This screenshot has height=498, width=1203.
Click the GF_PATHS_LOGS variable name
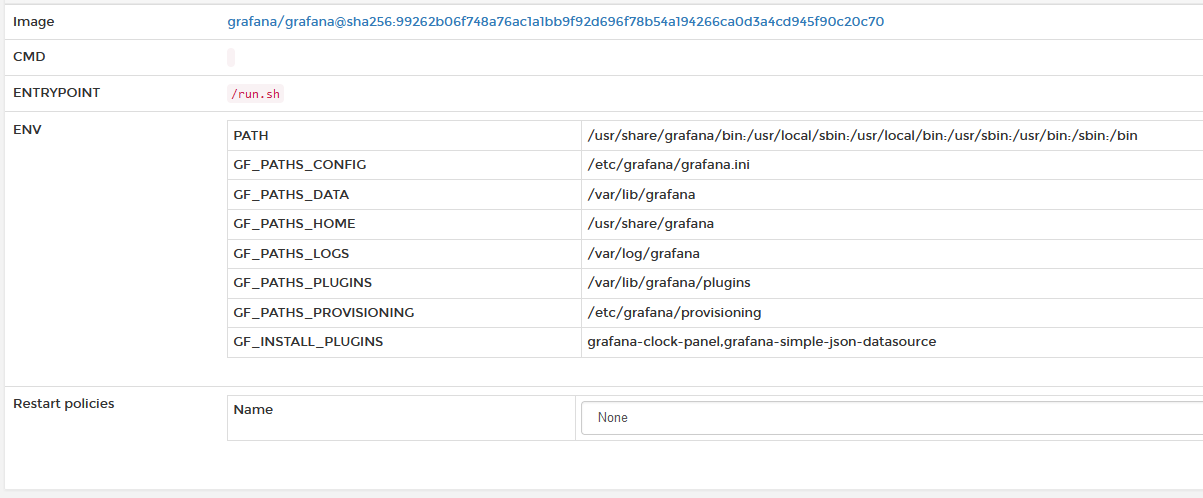[x=291, y=254]
